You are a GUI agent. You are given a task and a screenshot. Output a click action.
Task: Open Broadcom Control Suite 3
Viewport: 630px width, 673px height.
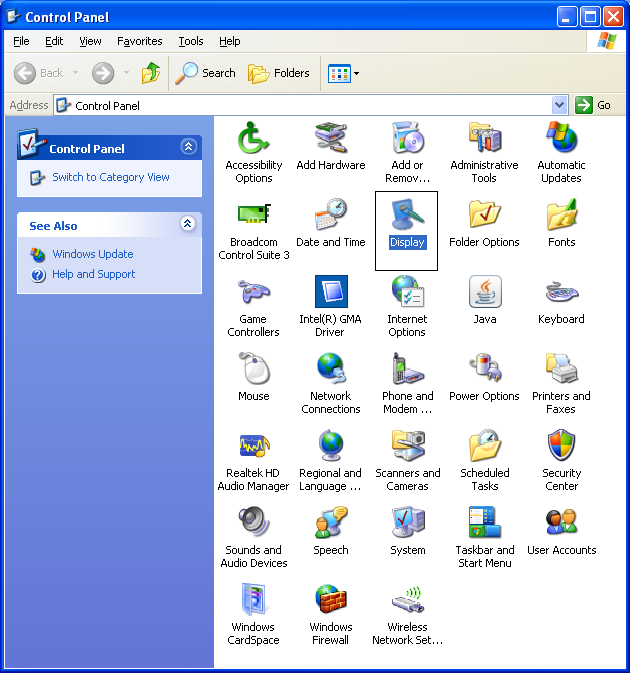[253, 214]
